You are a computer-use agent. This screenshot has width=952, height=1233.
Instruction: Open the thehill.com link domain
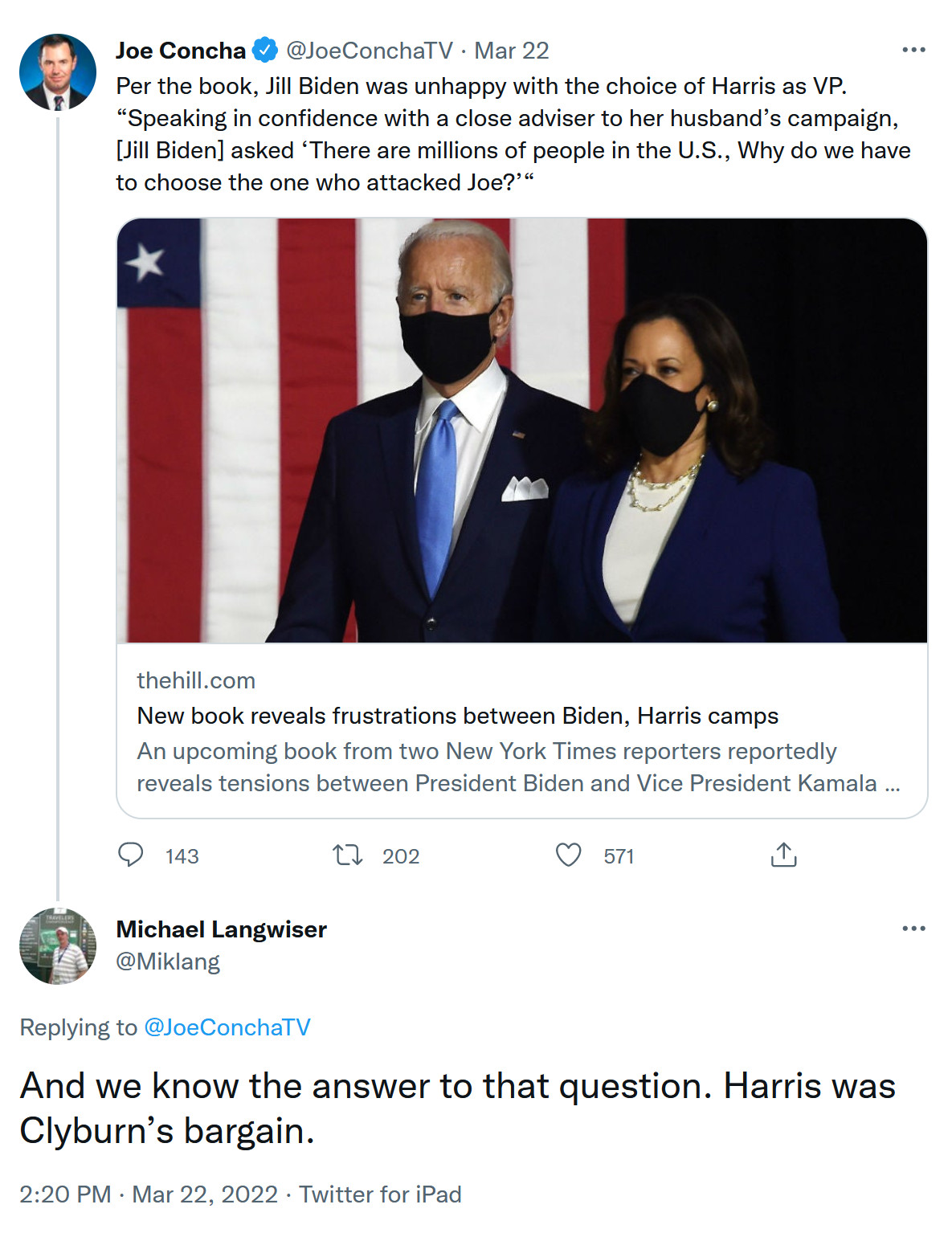[196, 680]
